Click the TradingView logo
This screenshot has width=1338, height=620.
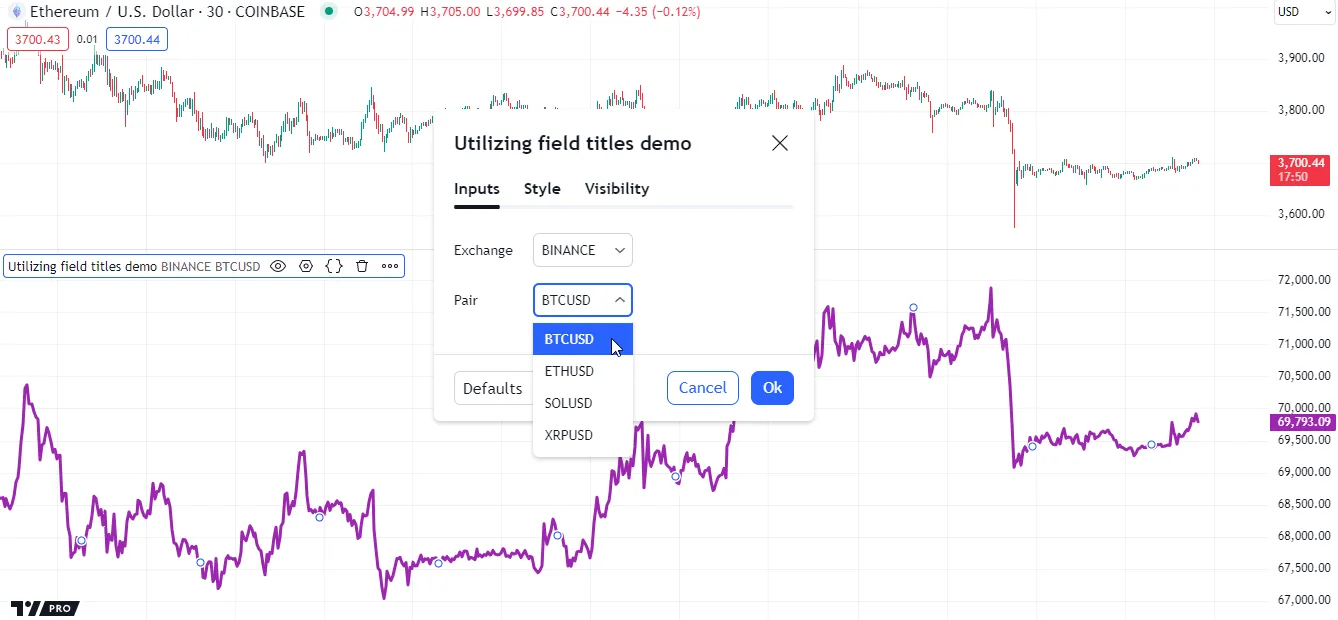[44, 608]
